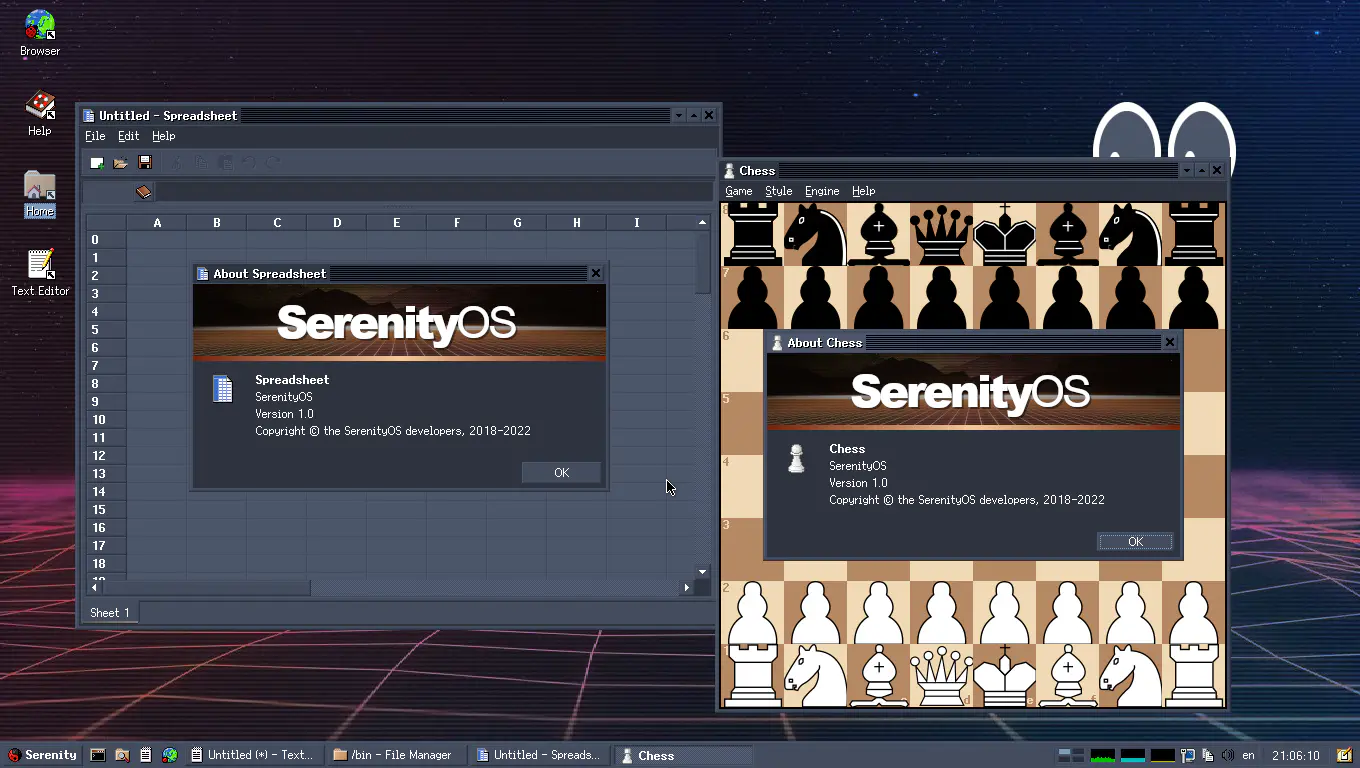The width and height of the screenshot is (1360, 768).
Task: Click the Spreadsheet window title bar icon
Action: 89,116
